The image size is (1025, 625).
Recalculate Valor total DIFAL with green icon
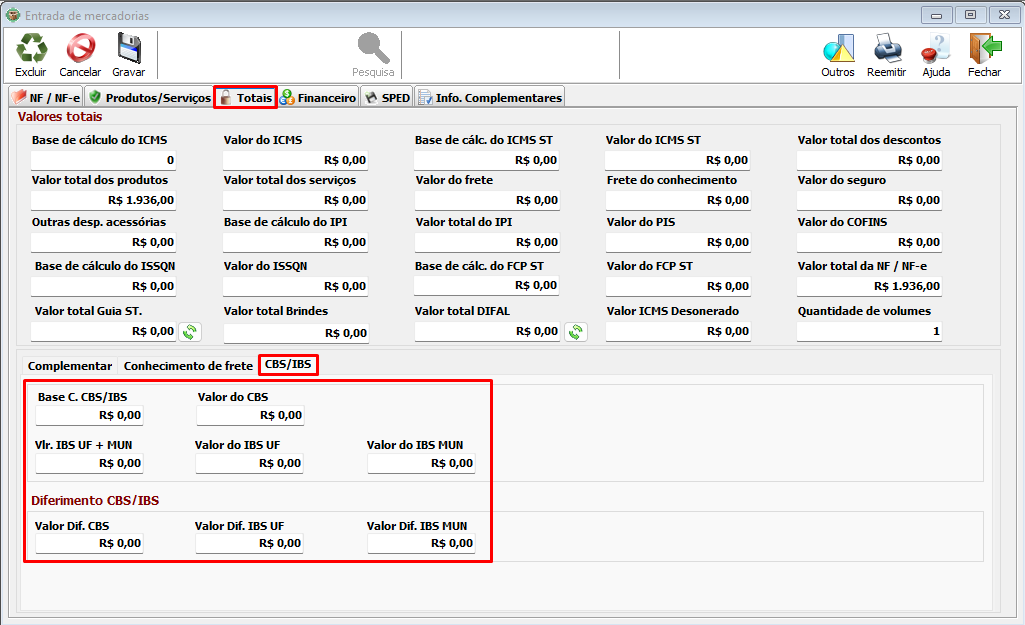[574, 332]
